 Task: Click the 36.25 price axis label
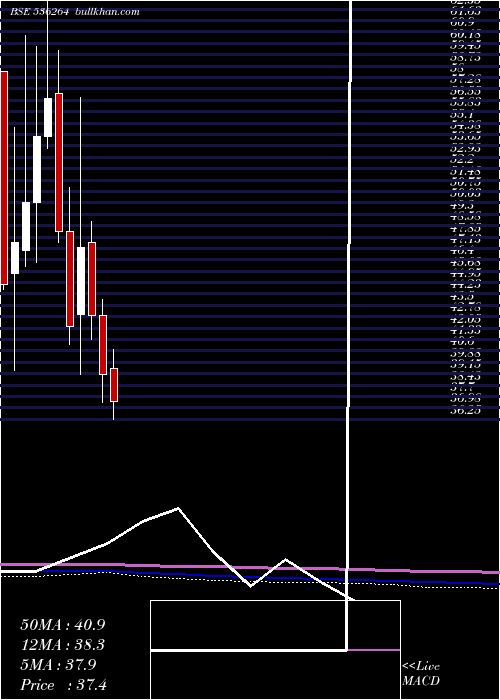(465, 411)
